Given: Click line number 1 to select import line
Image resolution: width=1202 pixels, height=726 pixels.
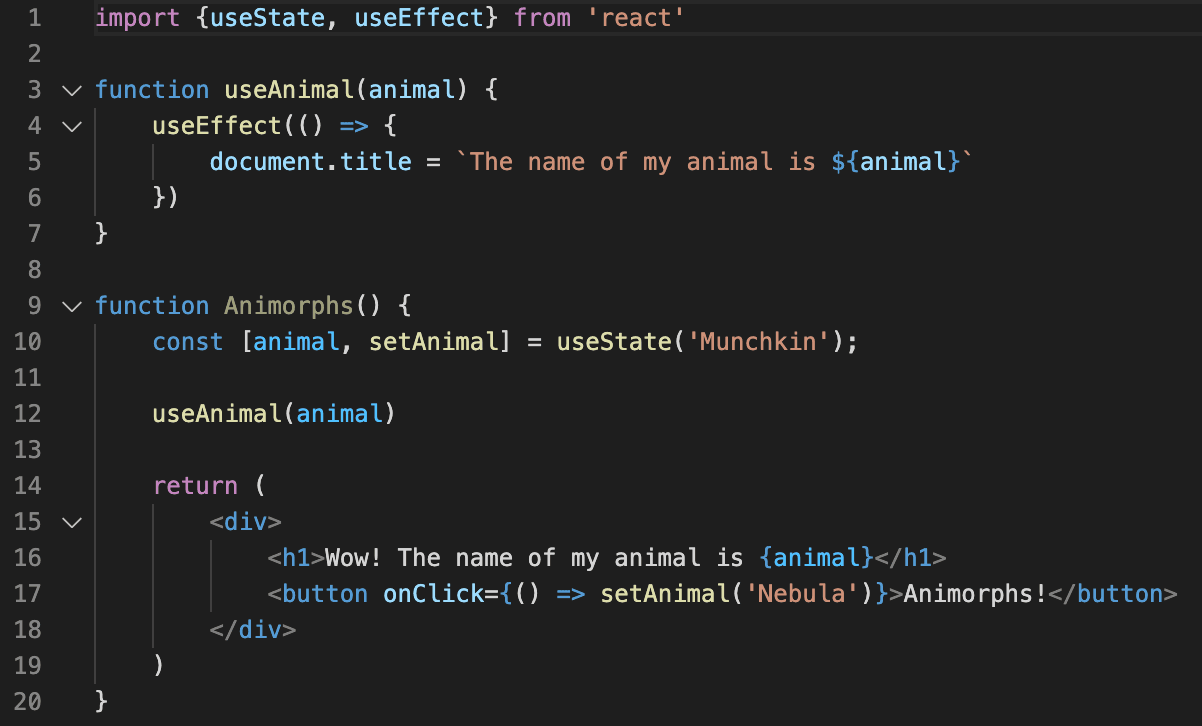Looking at the screenshot, I should point(34,17).
